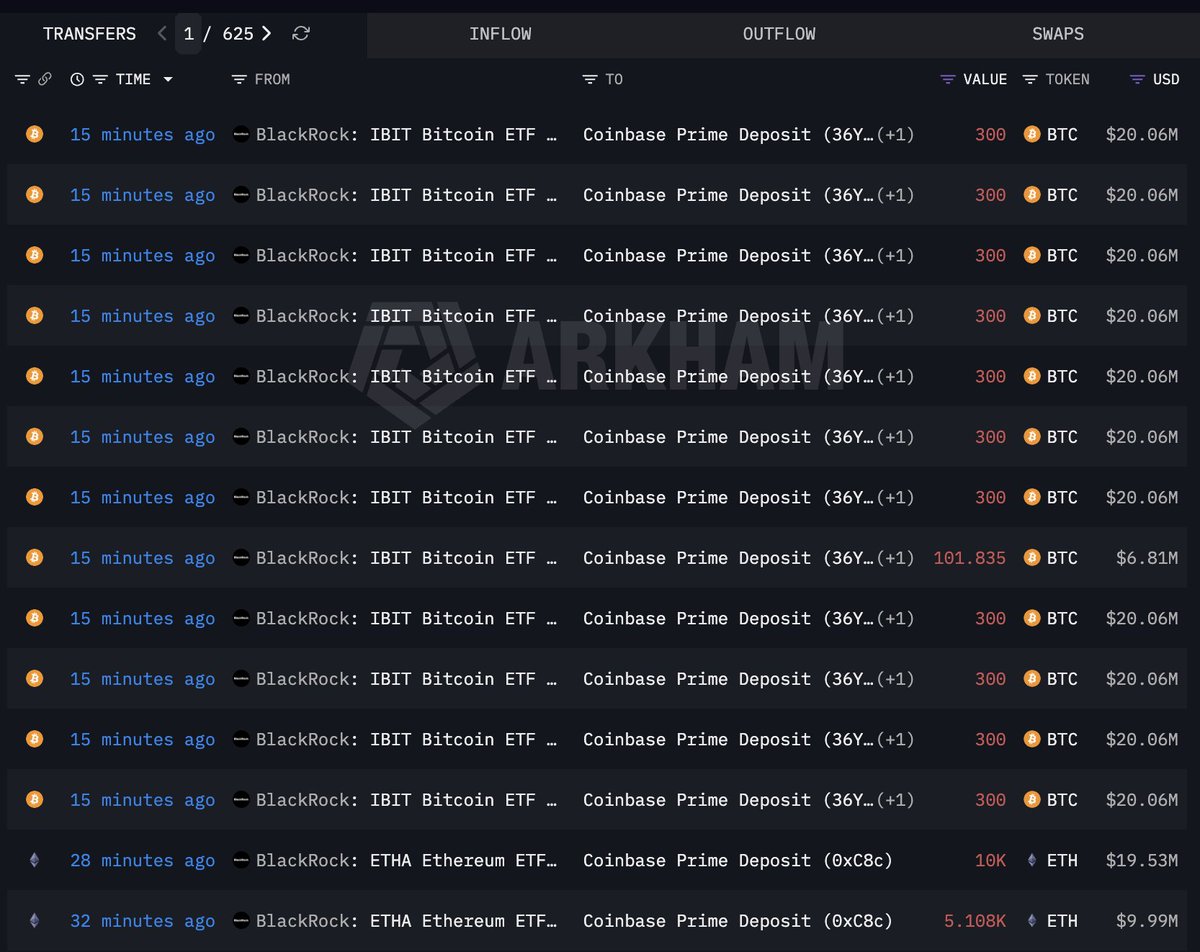Click the purple VALUE column filter icon

pos(948,79)
